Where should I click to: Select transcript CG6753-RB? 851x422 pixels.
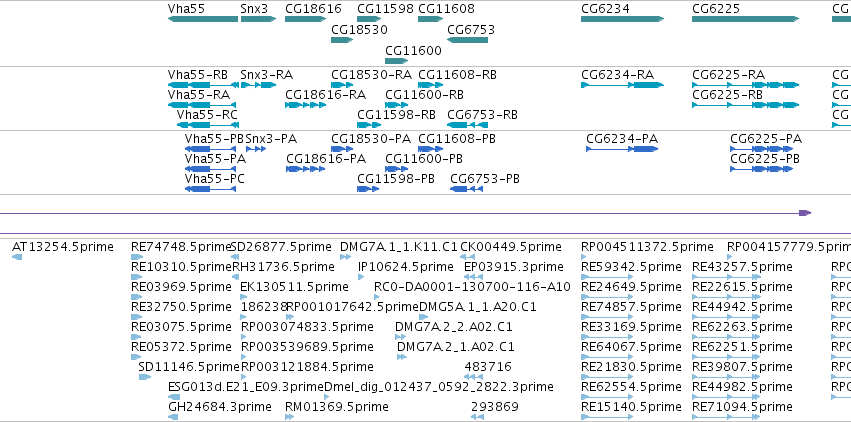467,125
